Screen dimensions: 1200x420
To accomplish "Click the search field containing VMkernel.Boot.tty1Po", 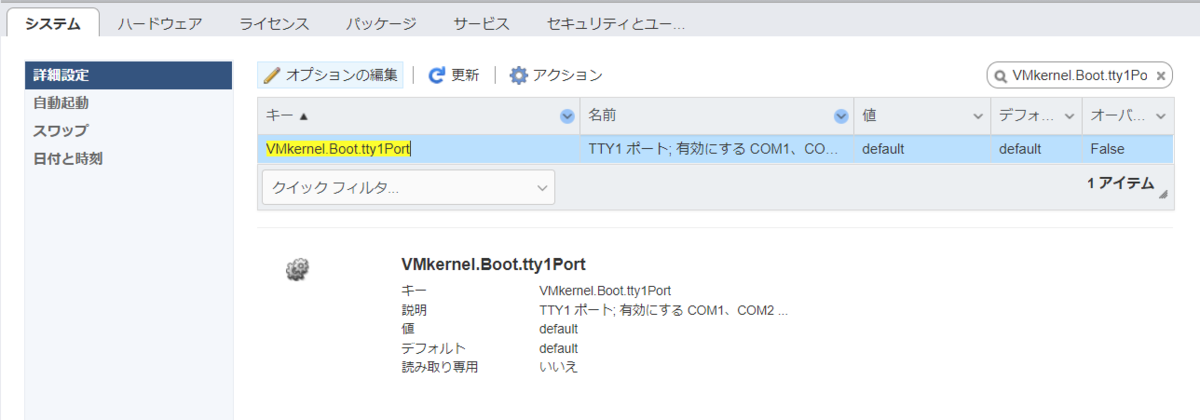I will coord(1082,75).
